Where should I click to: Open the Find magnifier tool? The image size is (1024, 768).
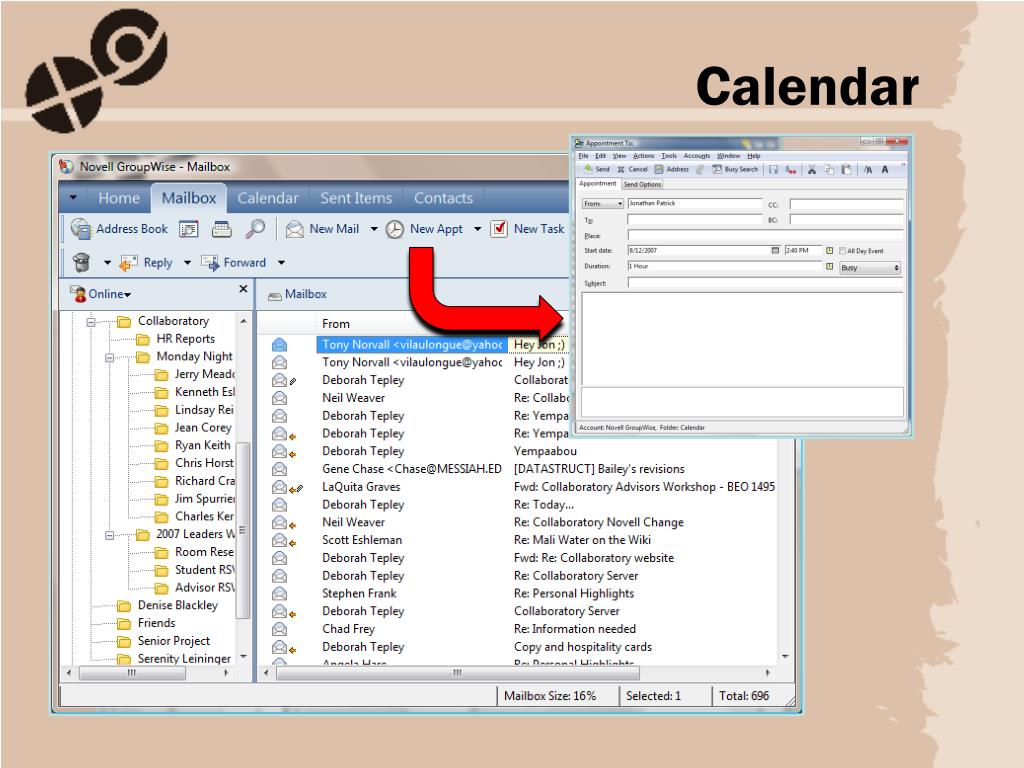pyautogui.click(x=255, y=229)
